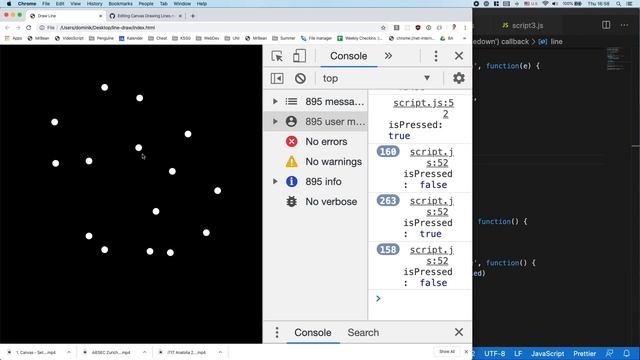Switch to the GitHub 'Editing Canvas Drawing Lines' tab
This screenshot has height=360, width=640.
[145, 16]
